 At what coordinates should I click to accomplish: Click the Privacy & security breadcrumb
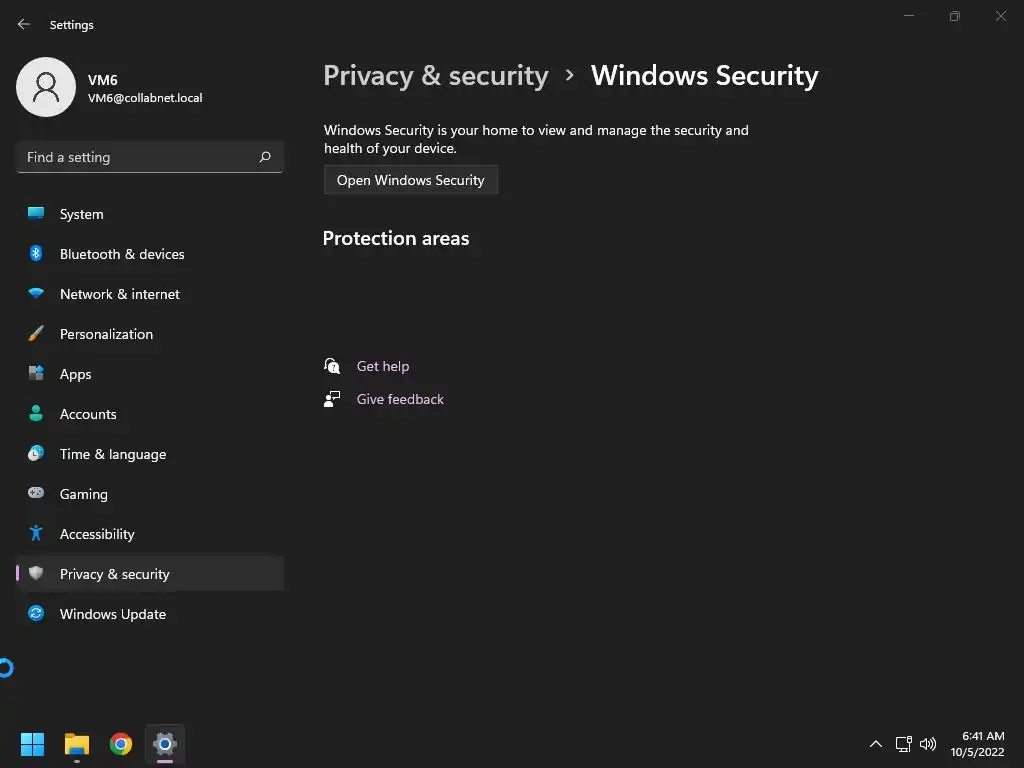[x=435, y=76]
